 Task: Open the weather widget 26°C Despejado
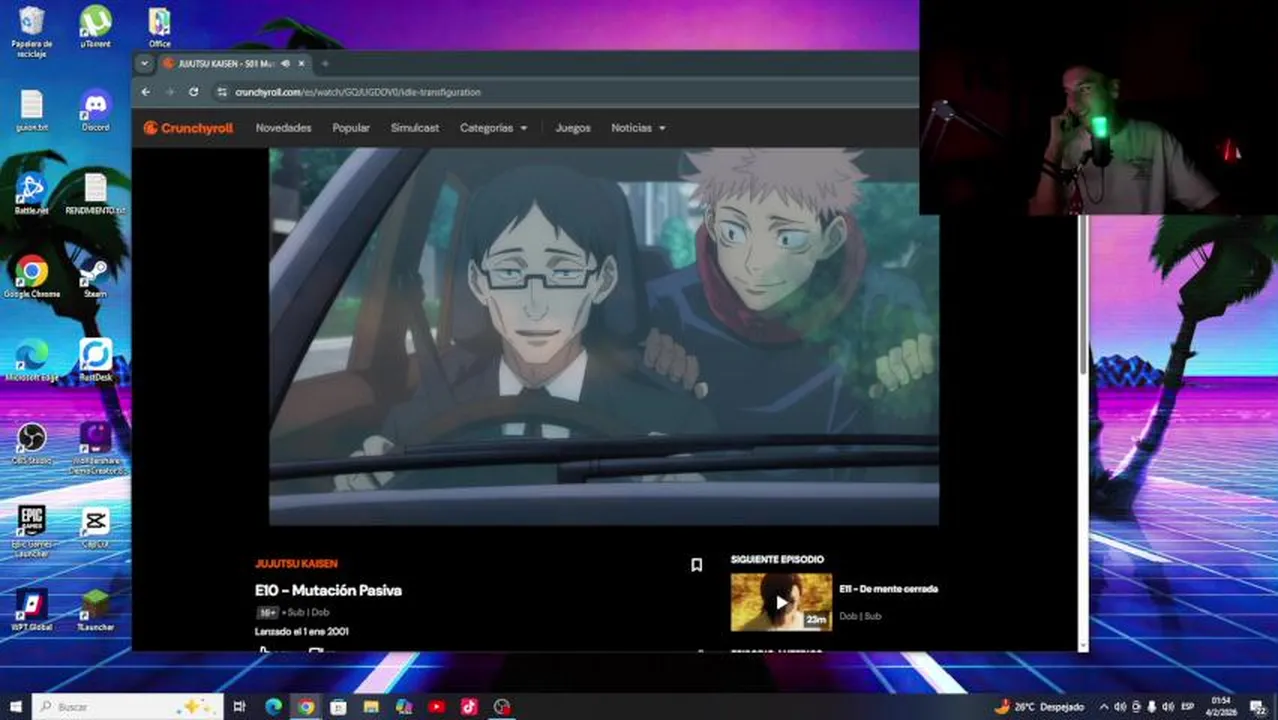click(x=1039, y=707)
